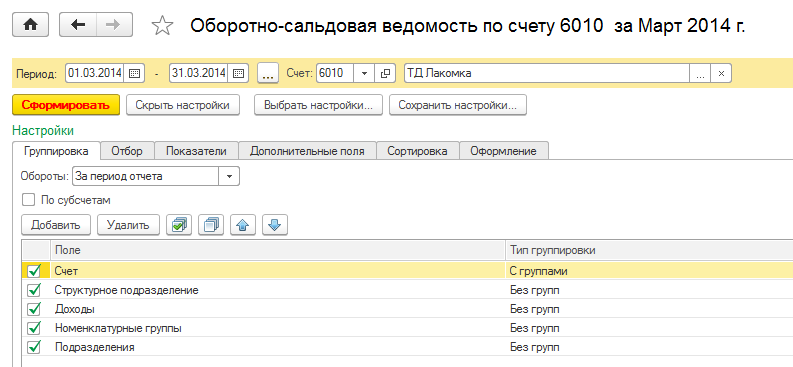Move selected field down arrow

(x=275, y=225)
